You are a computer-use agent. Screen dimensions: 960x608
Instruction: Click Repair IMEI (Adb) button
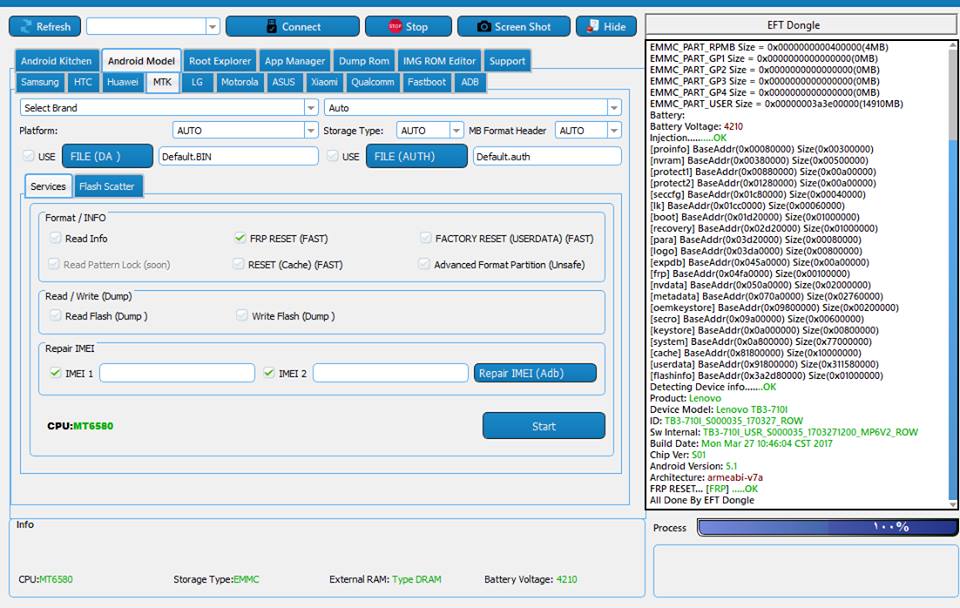click(534, 373)
